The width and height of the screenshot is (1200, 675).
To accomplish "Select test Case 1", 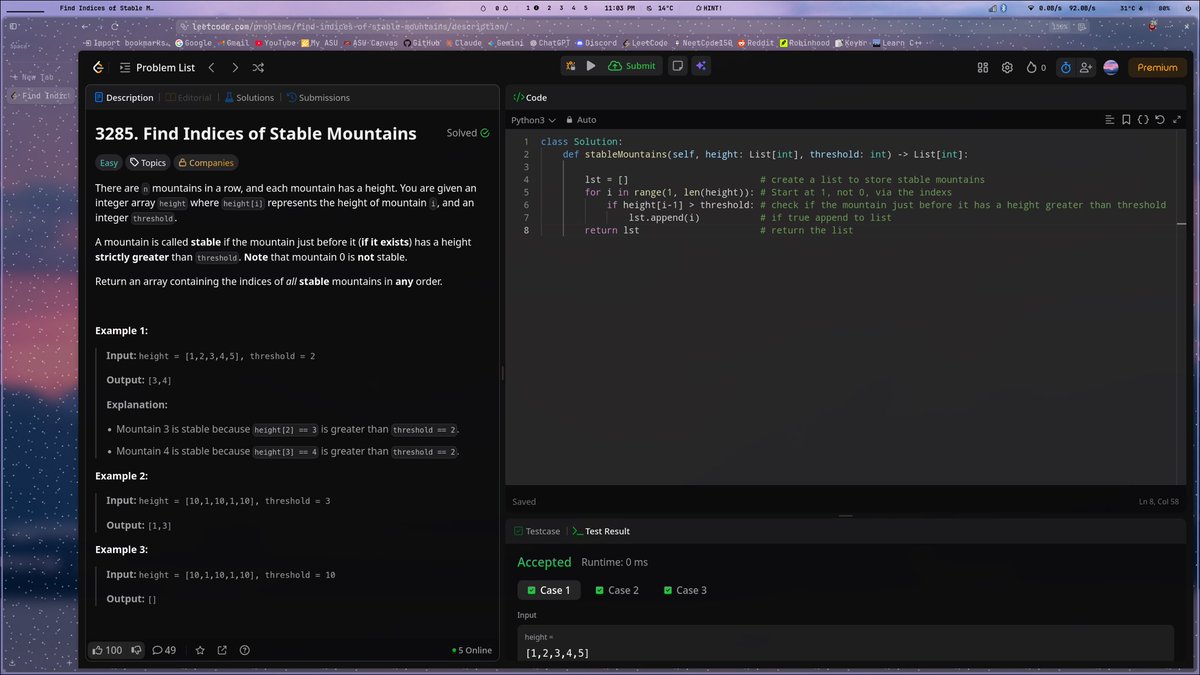I will click(548, 590).
